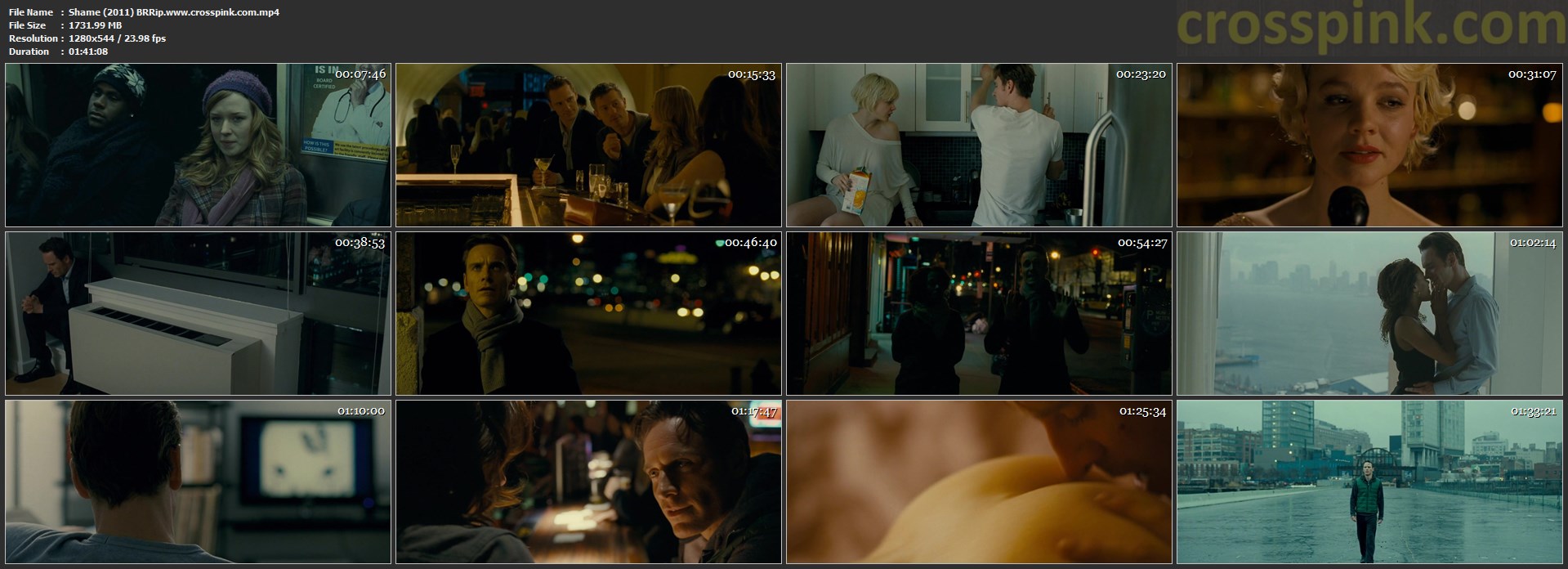Click the resolution value '1280x544 / 23.98 fps'
The width and height of the screenshot is (1568, 569).
point(118,38)
